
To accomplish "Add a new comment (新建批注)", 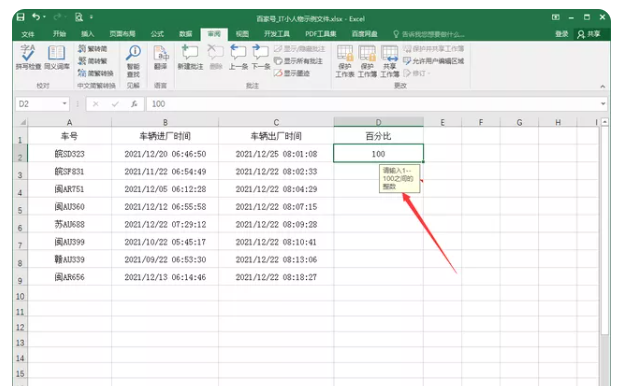I will coord(190,57).
